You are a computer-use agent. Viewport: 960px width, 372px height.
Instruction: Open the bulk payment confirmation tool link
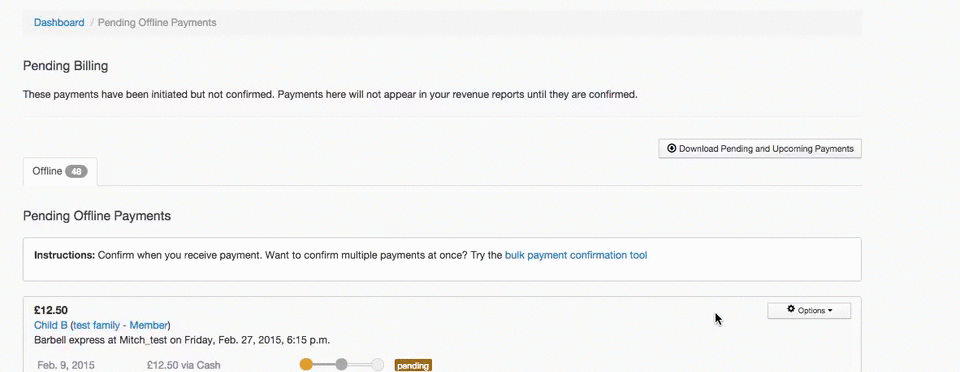click(576, 255)
